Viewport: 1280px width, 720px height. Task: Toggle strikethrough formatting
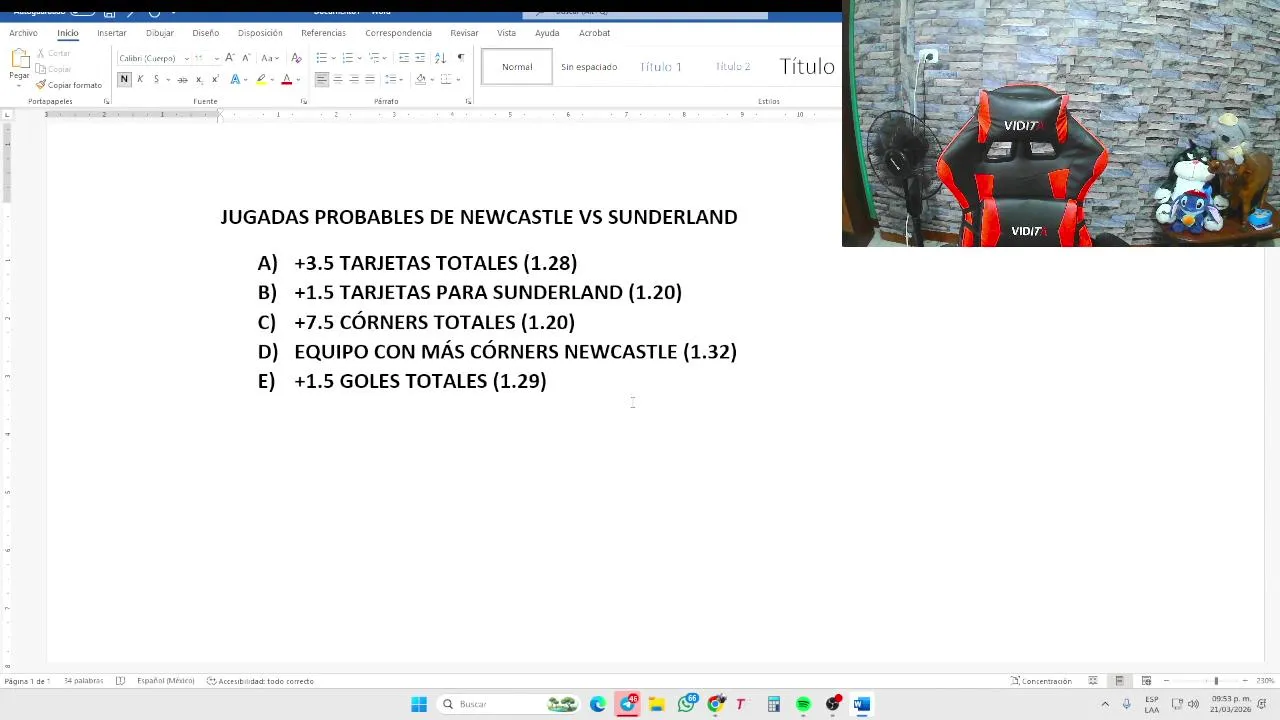(x=182, y=79)
